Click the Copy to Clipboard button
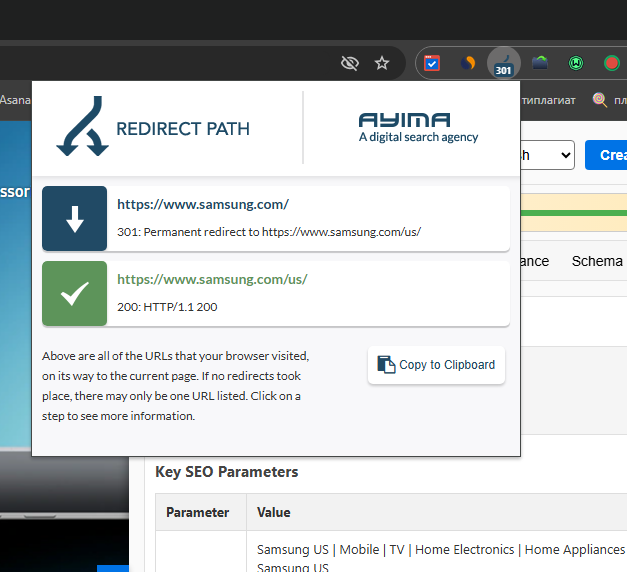The image size is (627, 572). [436, 365]
